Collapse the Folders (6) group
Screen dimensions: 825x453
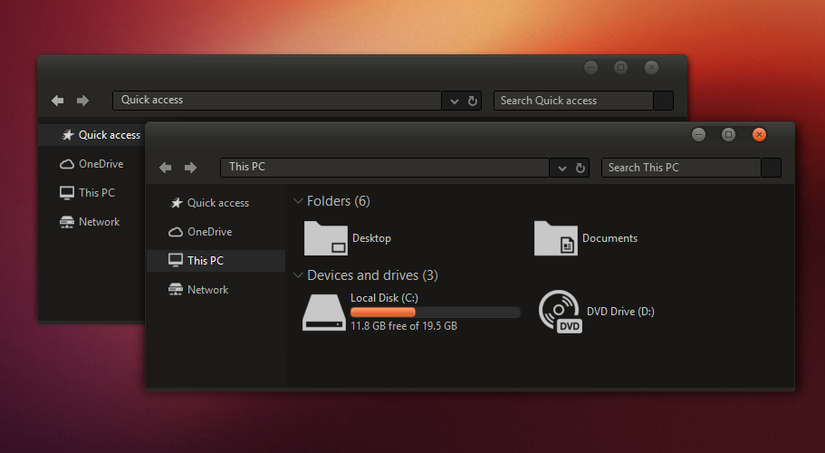coord(298,200)
